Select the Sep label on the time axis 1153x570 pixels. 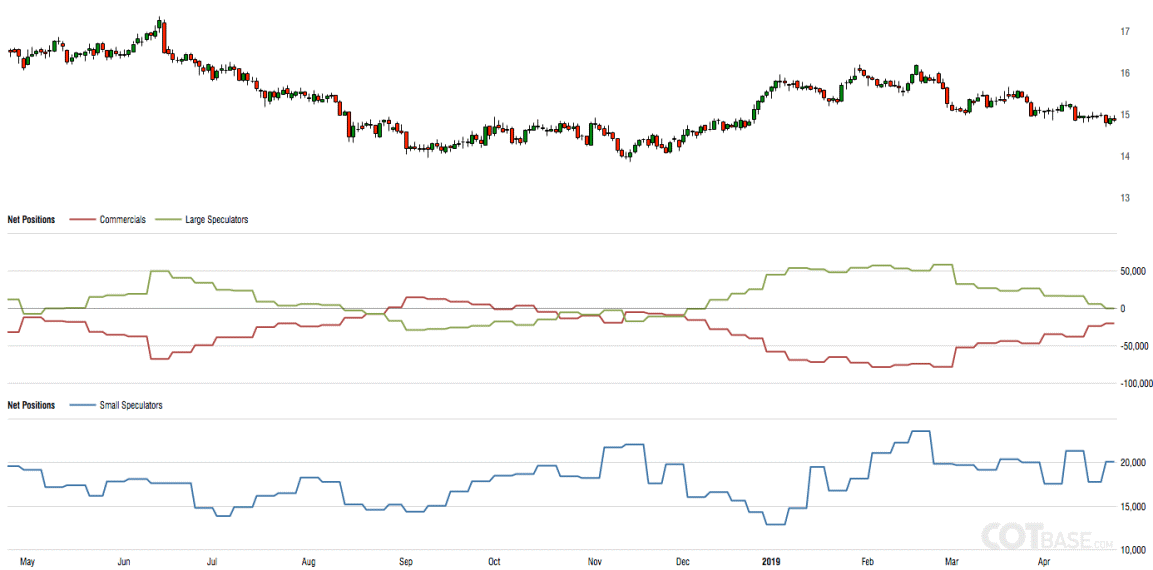[x=406, y=562]
